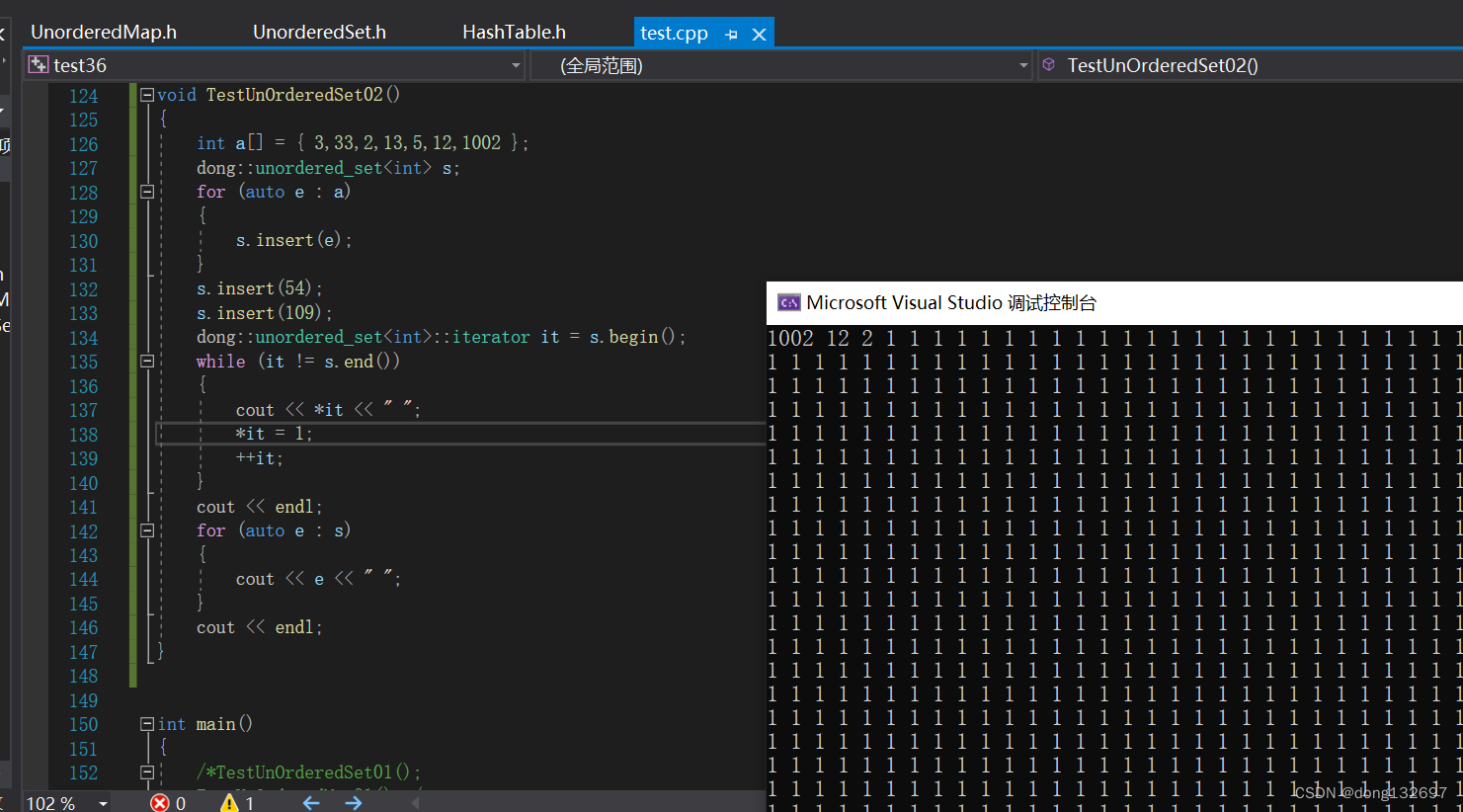Collapse the comment block at line 152
Screen dimensions: 1463x812
click(x=147, y=772)
